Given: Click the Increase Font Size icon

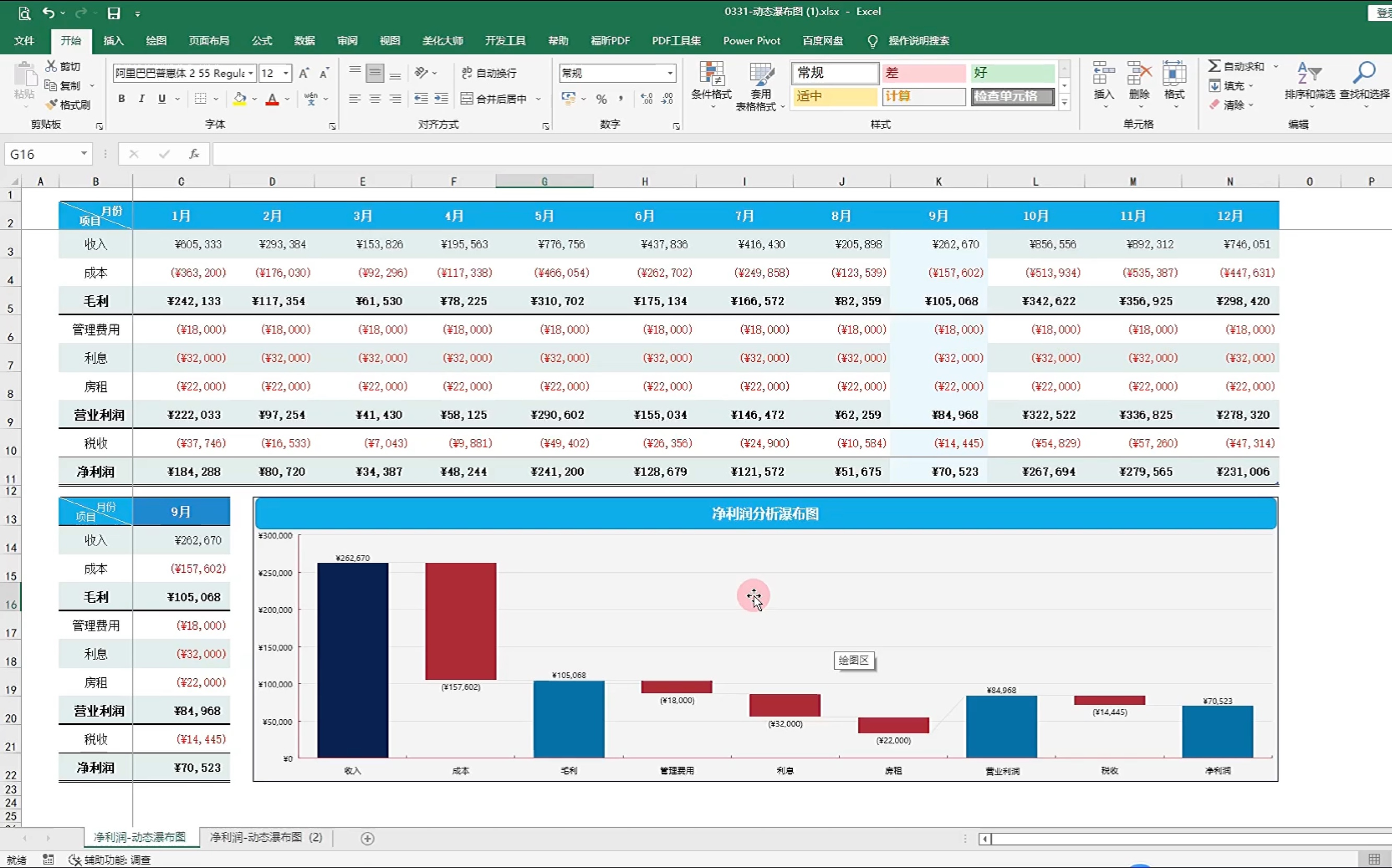Looking at the screenshot, I should click(304, 73).
